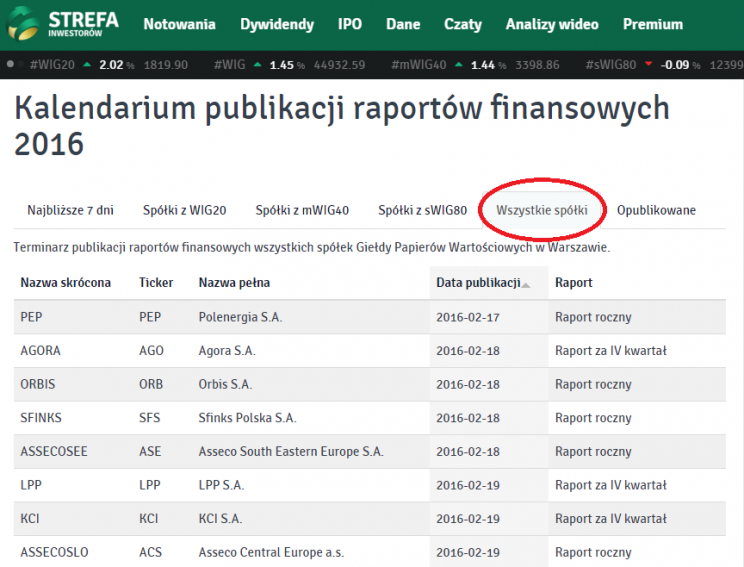Click sWIG80 red down arrow
The width and height of the screenshot is (744, 567).
click(648, 64)
